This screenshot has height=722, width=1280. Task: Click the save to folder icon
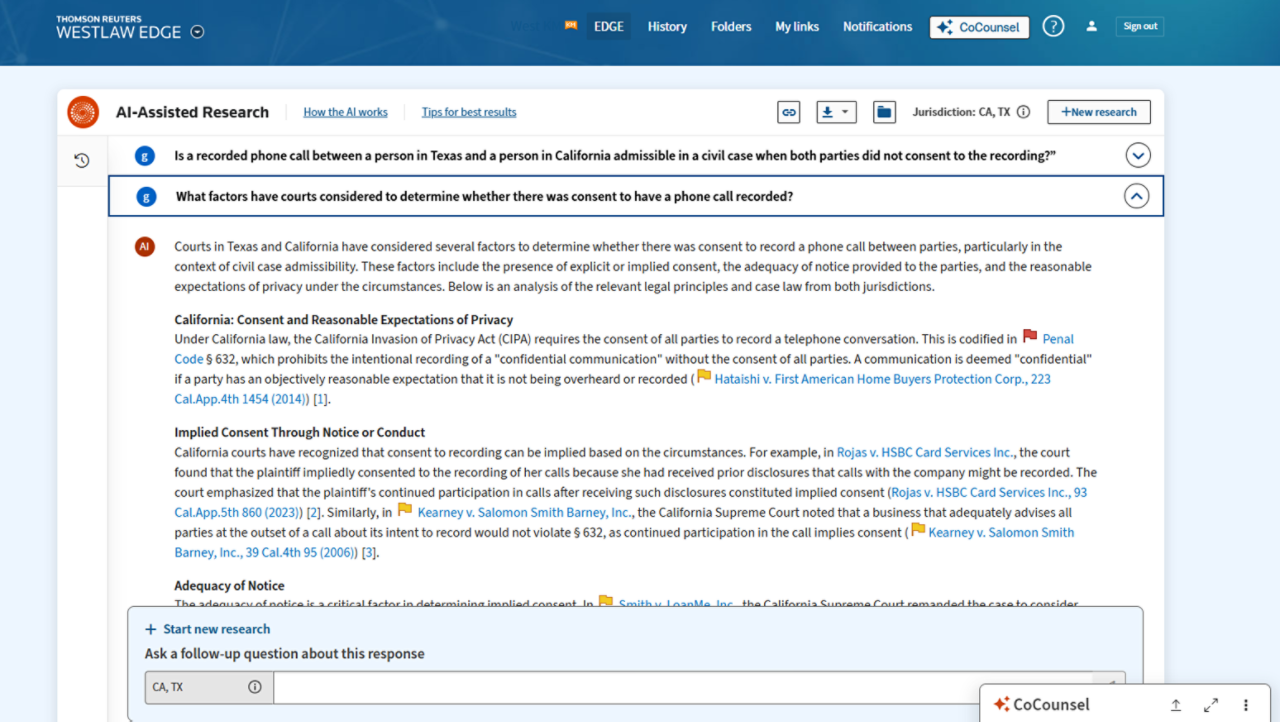[x=884, y=112]
